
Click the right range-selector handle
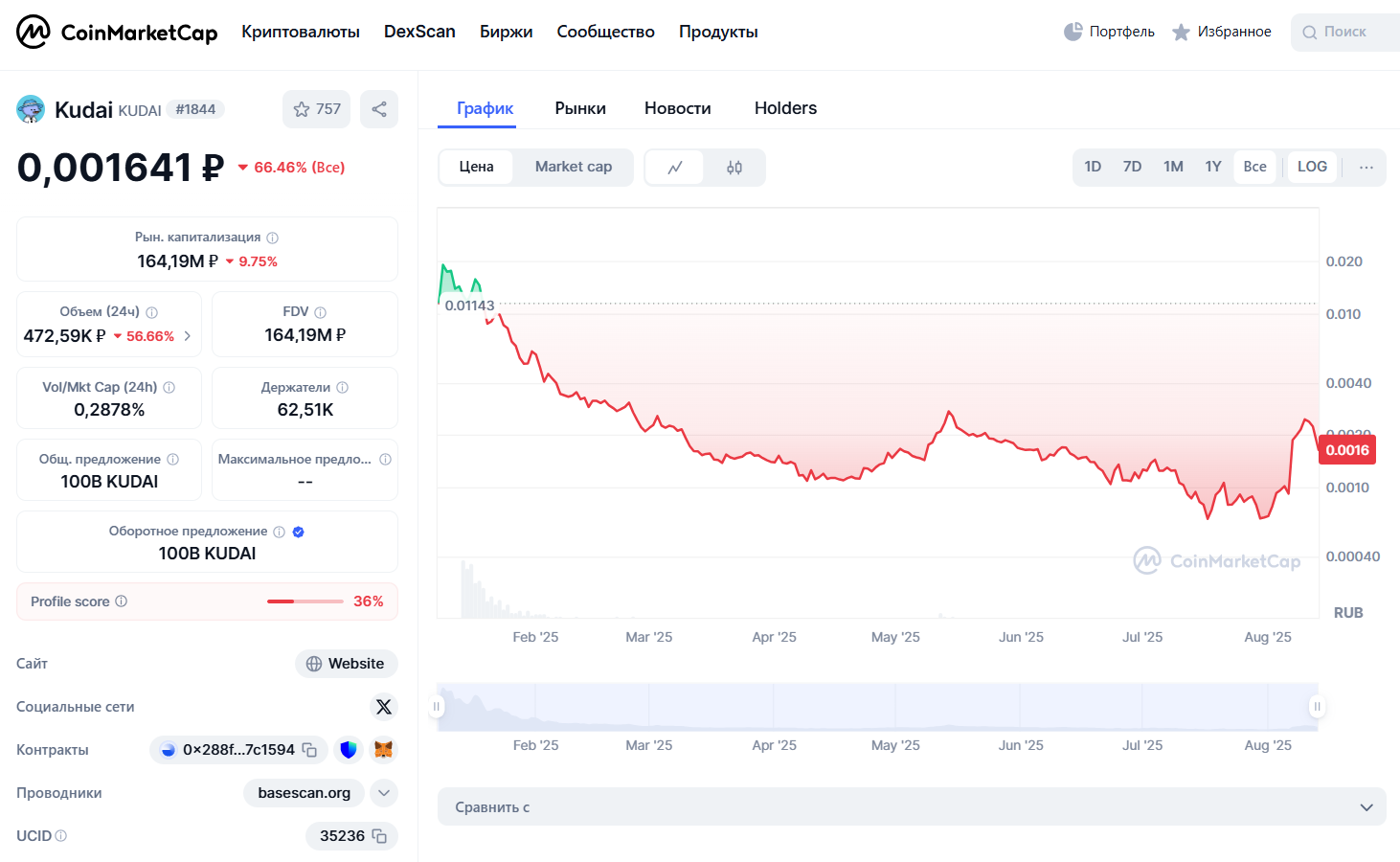(1318, 707)
